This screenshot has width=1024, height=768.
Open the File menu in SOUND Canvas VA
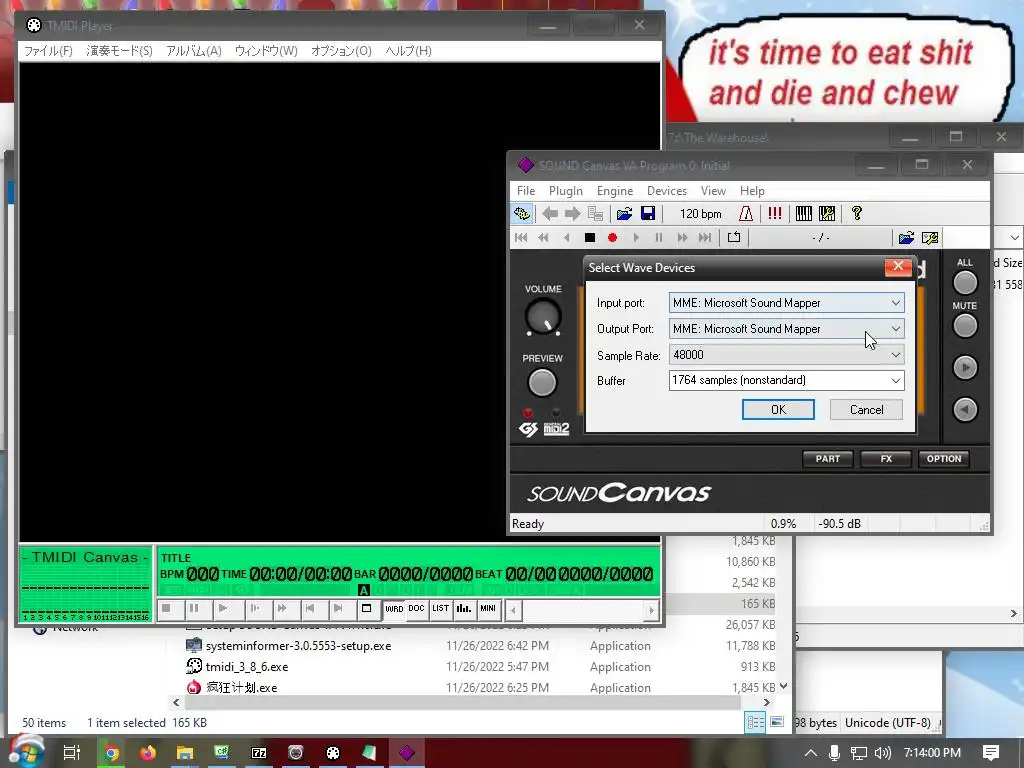[526, 191]
